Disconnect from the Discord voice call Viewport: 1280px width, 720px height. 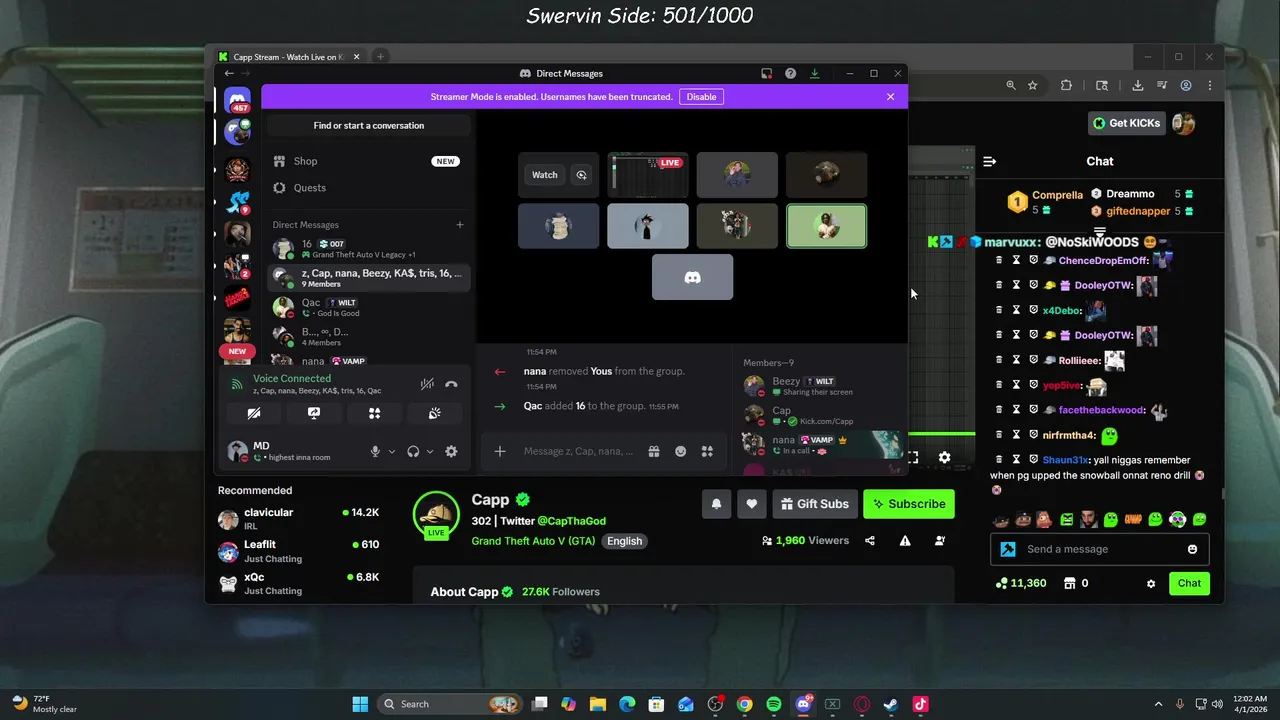[x=451, y=384]
